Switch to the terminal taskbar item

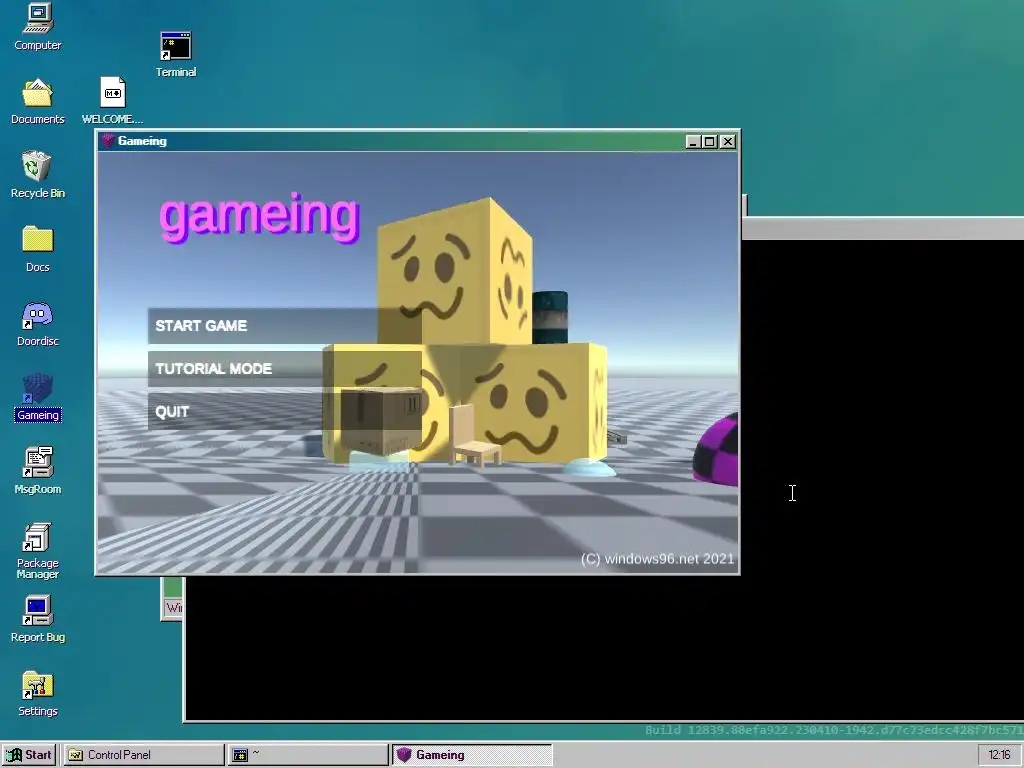point(308,755)
